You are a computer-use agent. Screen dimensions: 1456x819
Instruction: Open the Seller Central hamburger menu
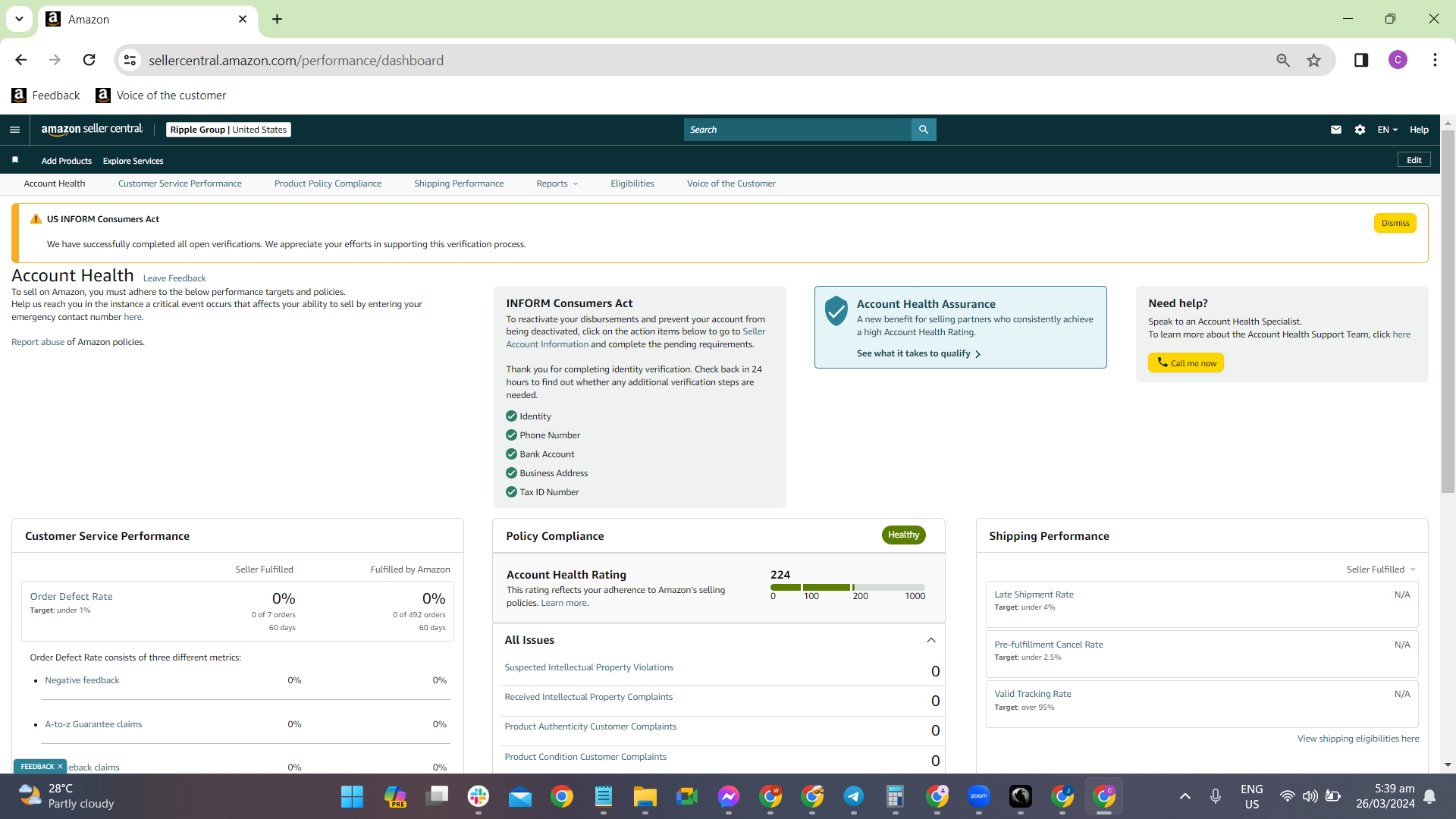point(14,130)
